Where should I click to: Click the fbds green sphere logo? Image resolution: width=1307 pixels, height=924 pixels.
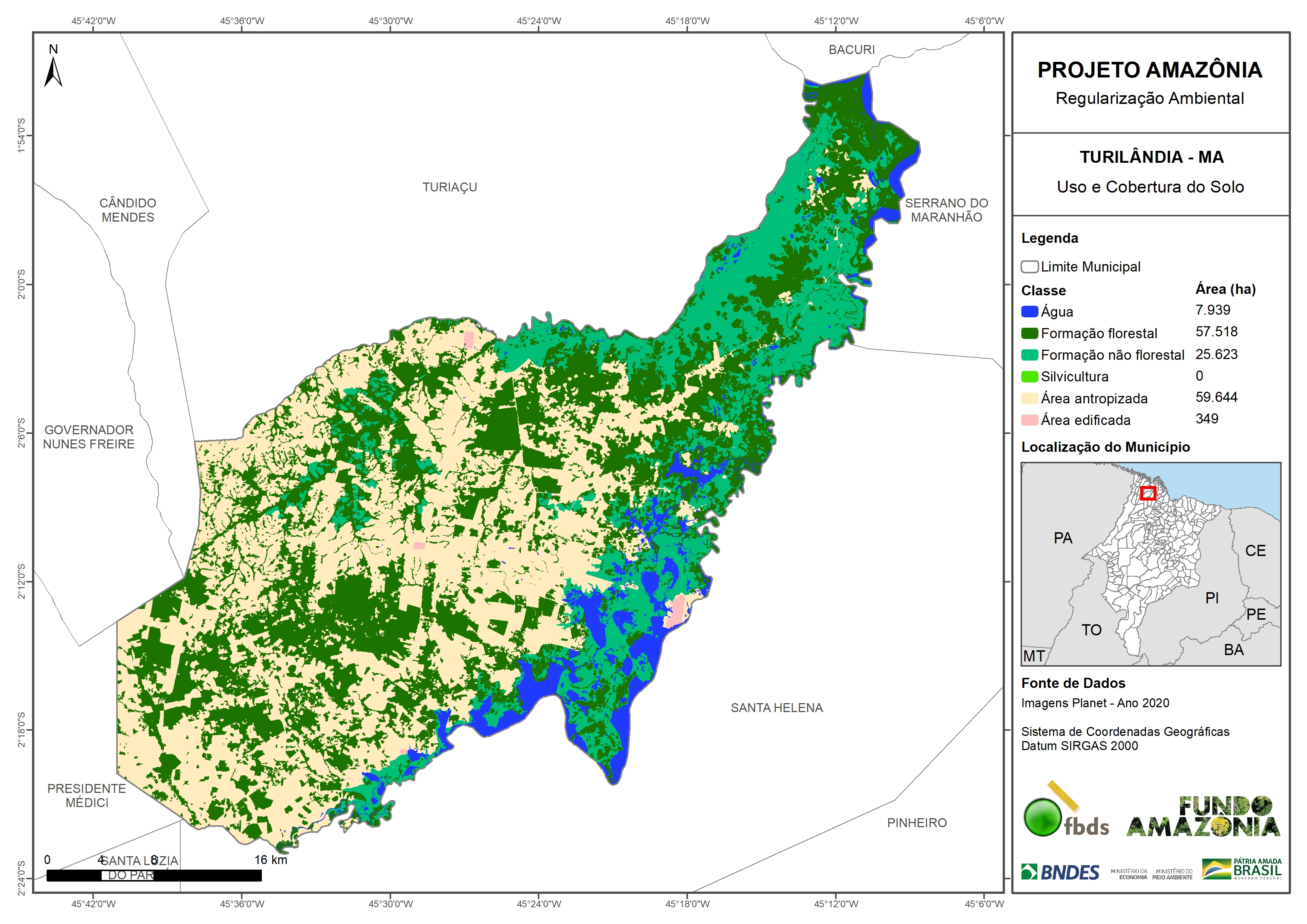[1043, 817]
